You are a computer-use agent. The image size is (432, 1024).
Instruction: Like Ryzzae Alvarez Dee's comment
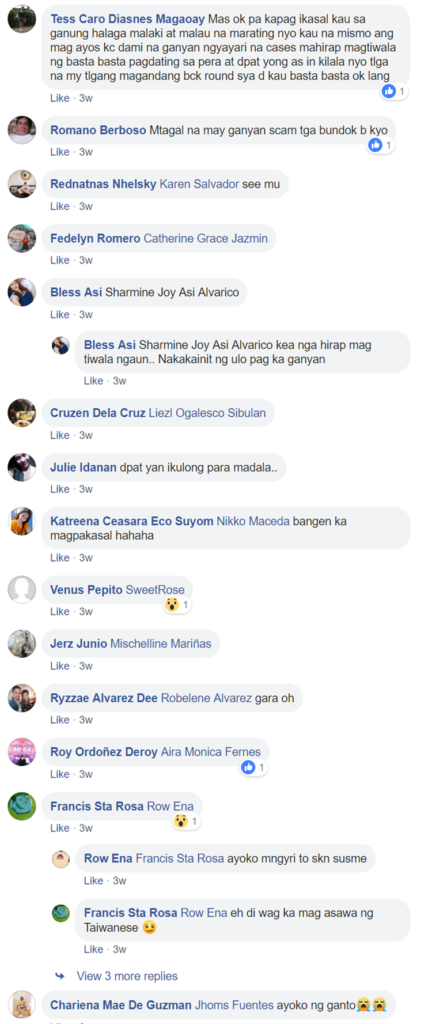pos(59,720)
